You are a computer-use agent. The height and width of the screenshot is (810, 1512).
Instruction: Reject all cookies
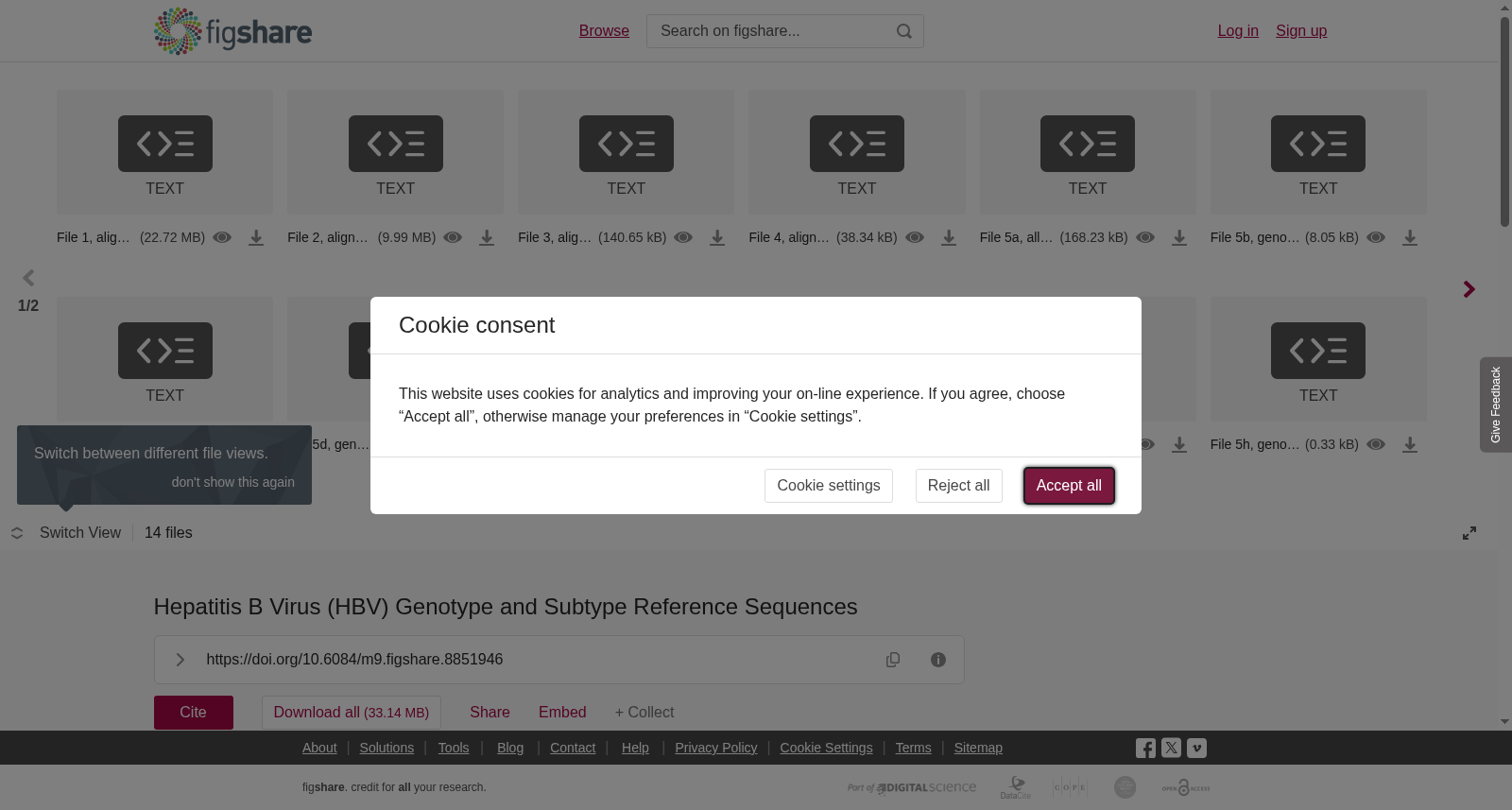coord(958,486)
